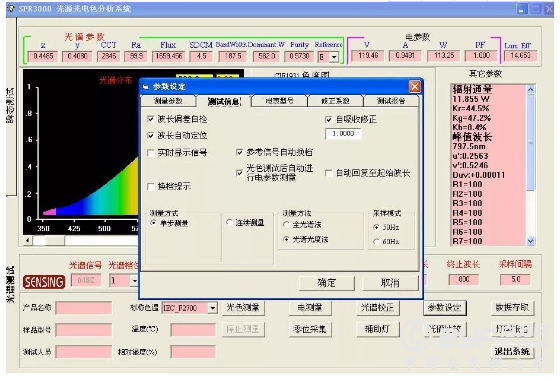
Task: Switch to the 测量参数 tab
Action: (x=168, y=101)
